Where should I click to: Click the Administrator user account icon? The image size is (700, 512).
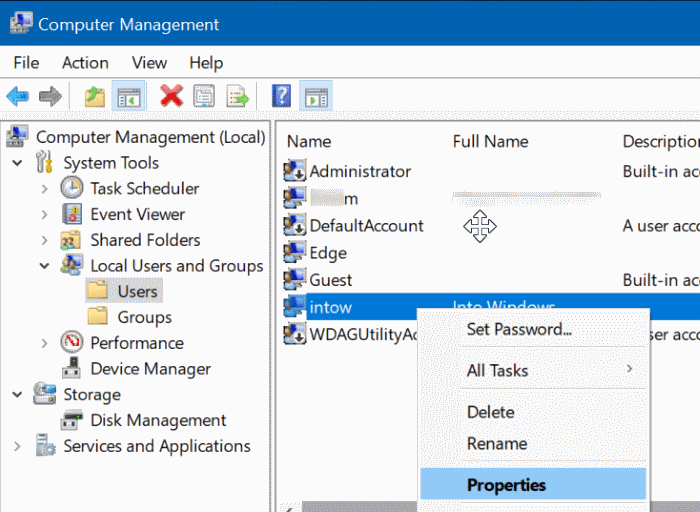click(x=295, y=171)
